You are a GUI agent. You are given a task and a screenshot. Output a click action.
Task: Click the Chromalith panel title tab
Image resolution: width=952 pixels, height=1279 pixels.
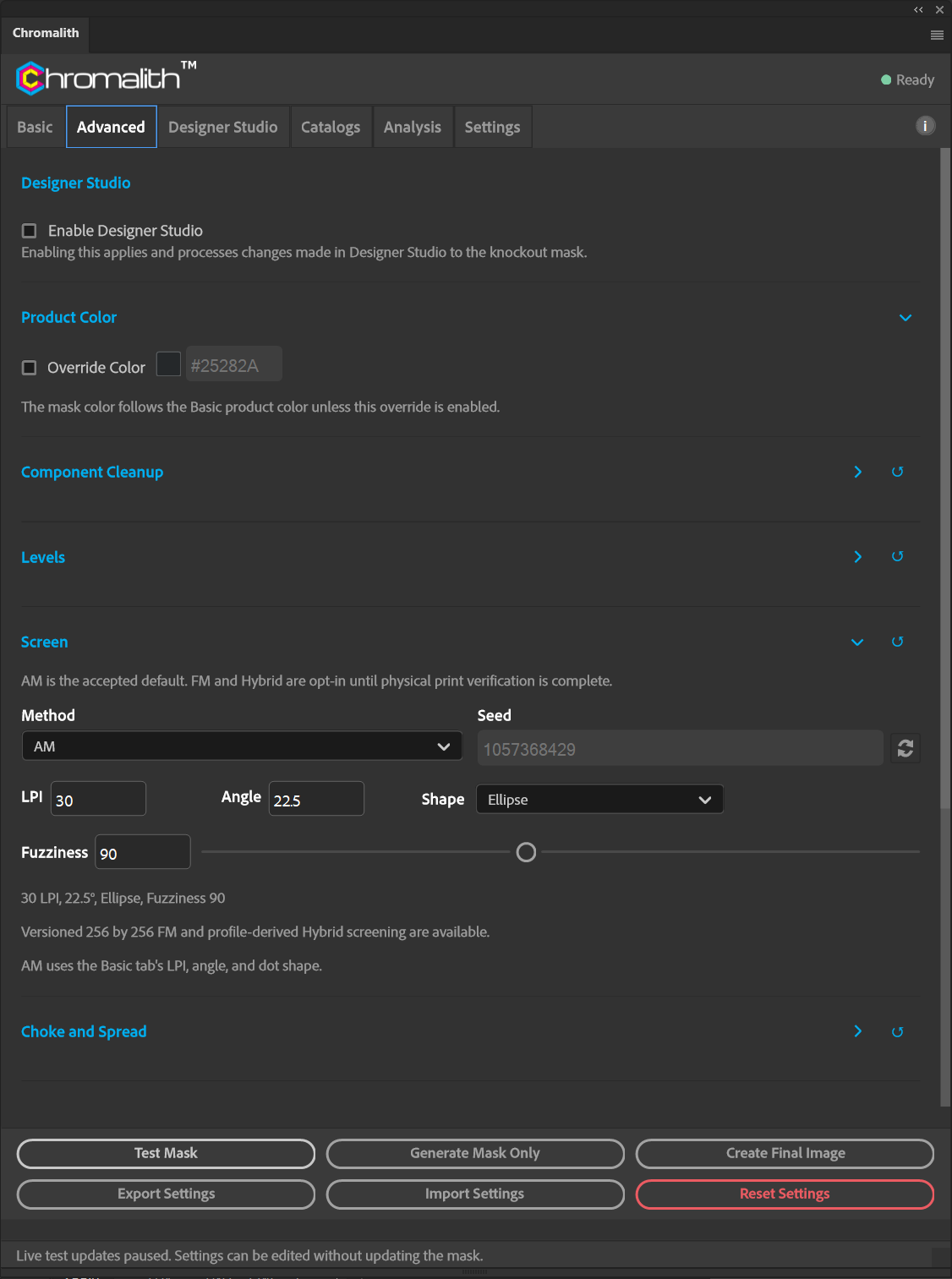(46, 33)
